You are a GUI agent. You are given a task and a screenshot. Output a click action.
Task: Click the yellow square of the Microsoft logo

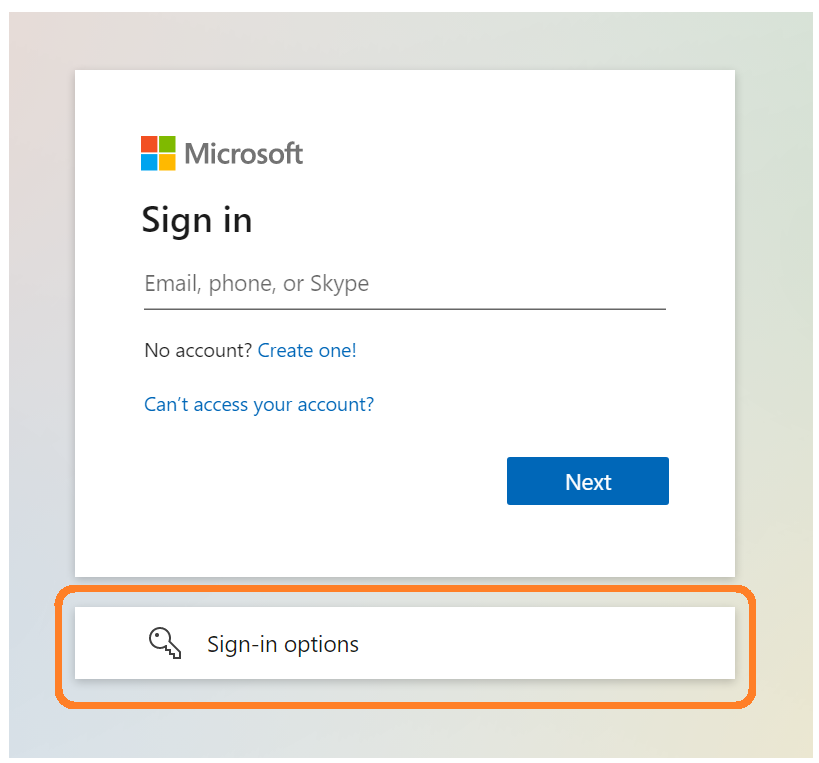[169, 162]
